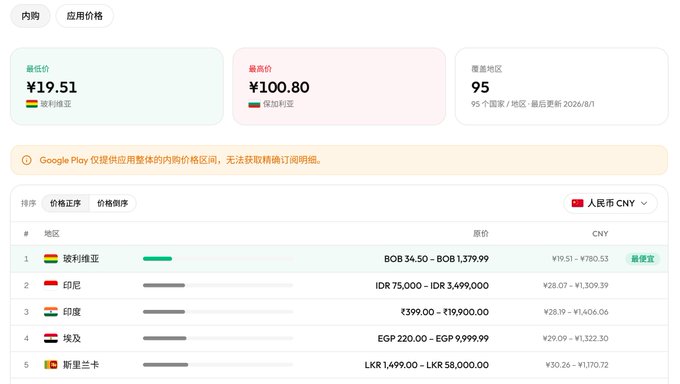Click the India flag in row 3
The height and width of the screenshot is (384, 680).
tap(51, 312)
